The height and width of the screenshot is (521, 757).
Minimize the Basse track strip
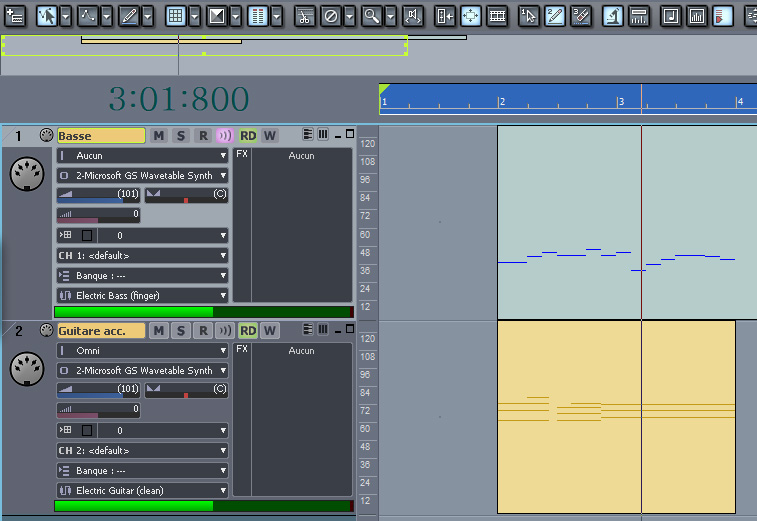point(338,135)
